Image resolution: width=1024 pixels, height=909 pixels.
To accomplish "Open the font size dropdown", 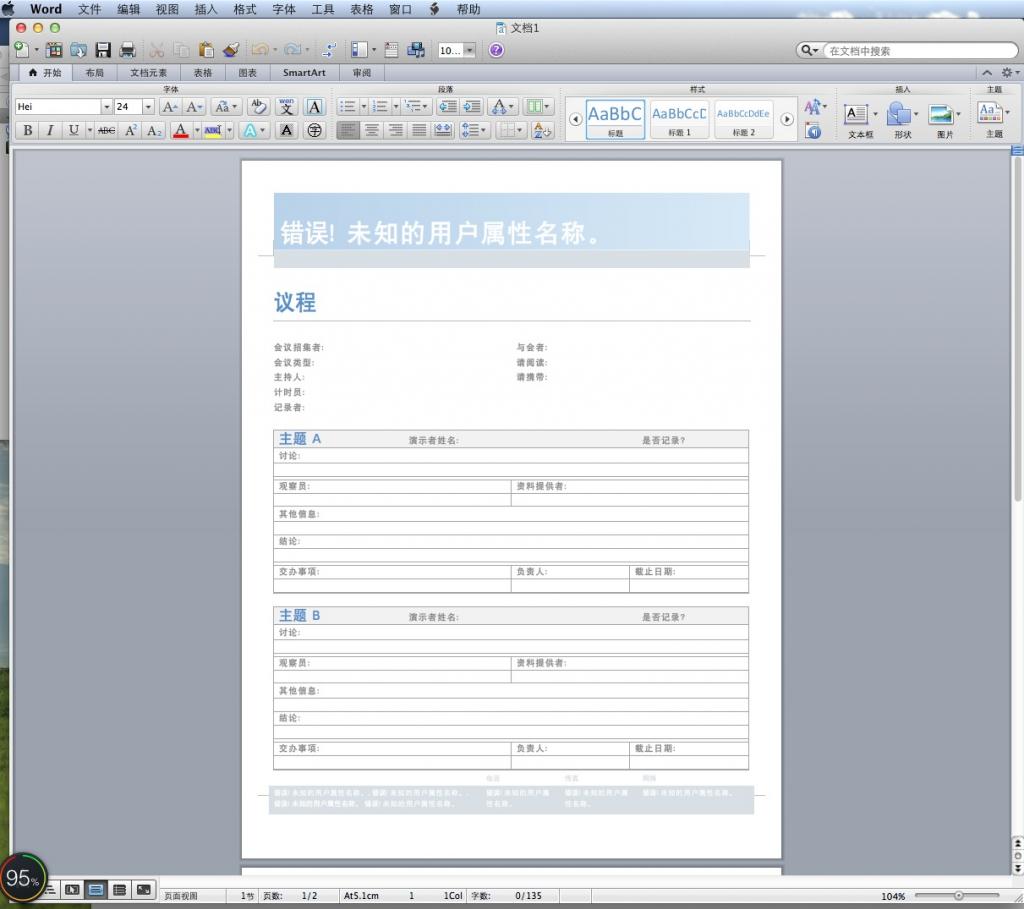I will point(148,106).
